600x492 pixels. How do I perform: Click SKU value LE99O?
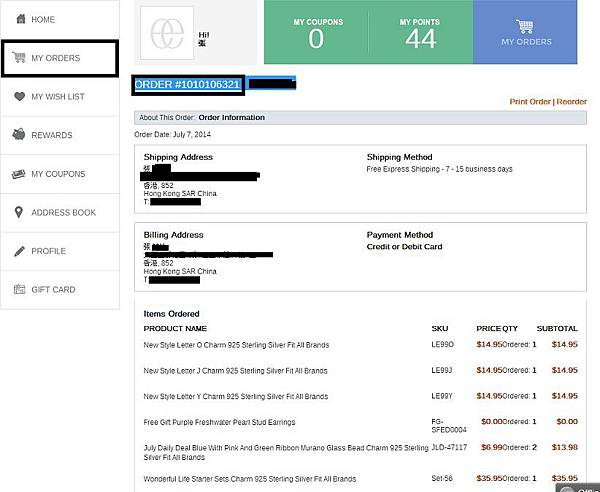point(442,344)
